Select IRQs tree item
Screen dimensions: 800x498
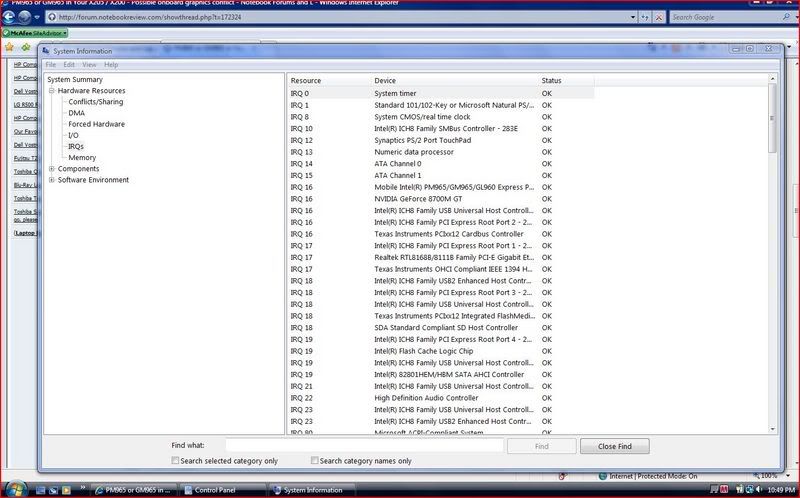point(76,146)
